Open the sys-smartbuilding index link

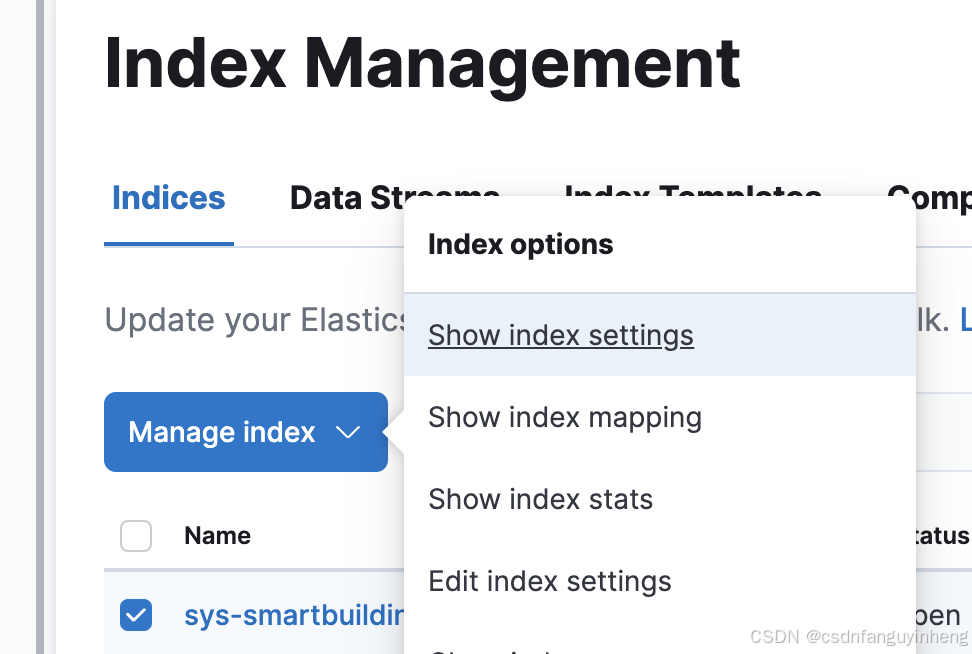pos(294,616)
